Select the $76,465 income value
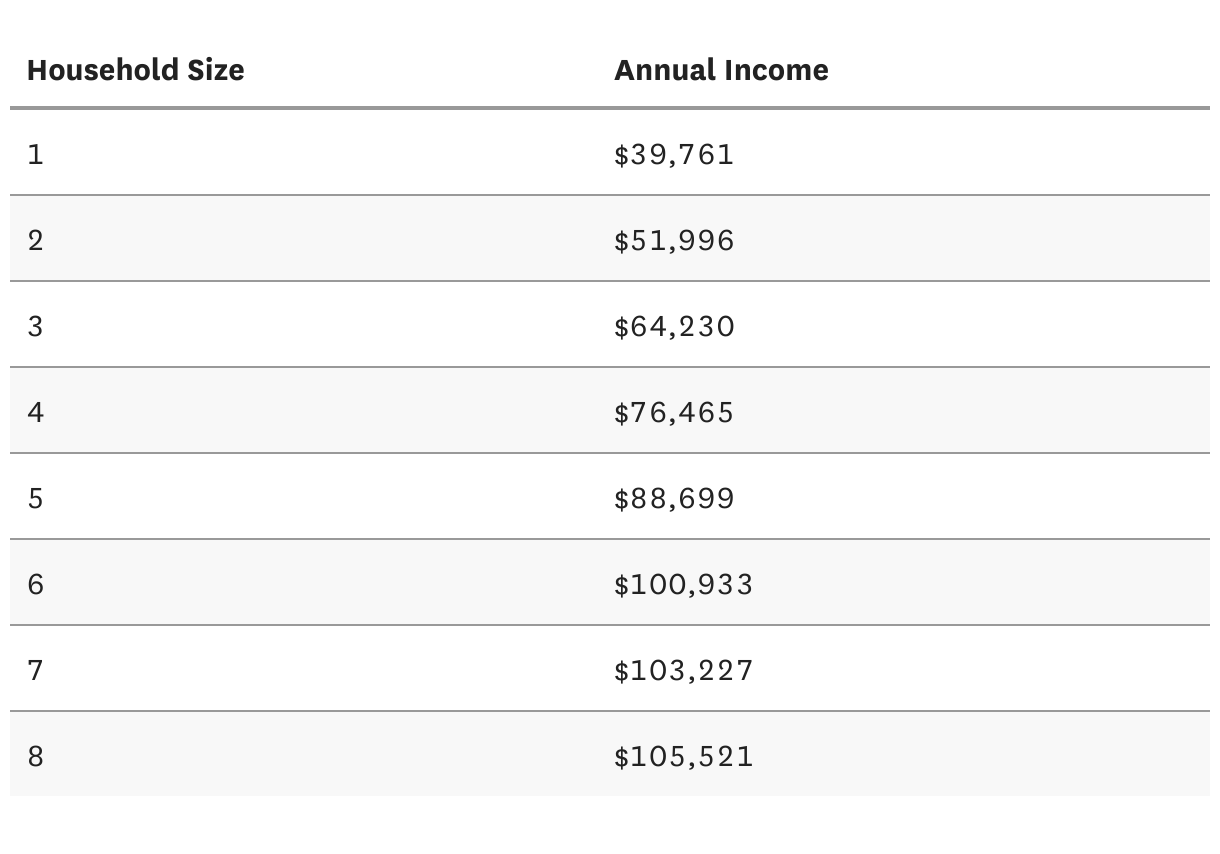The height and width of the screenshot is (854, 1220). (674, 412)
